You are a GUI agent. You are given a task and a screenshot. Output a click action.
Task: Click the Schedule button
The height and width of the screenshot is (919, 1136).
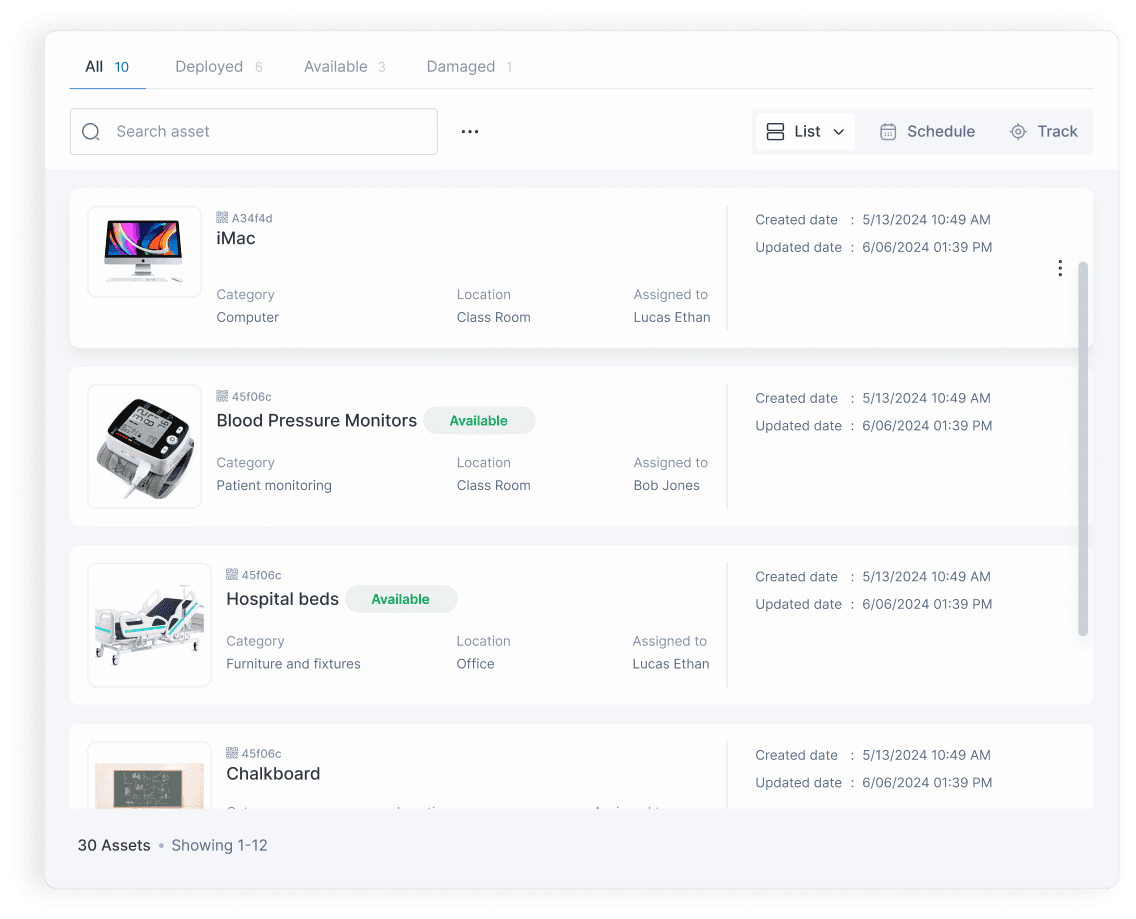coord(927,131)
